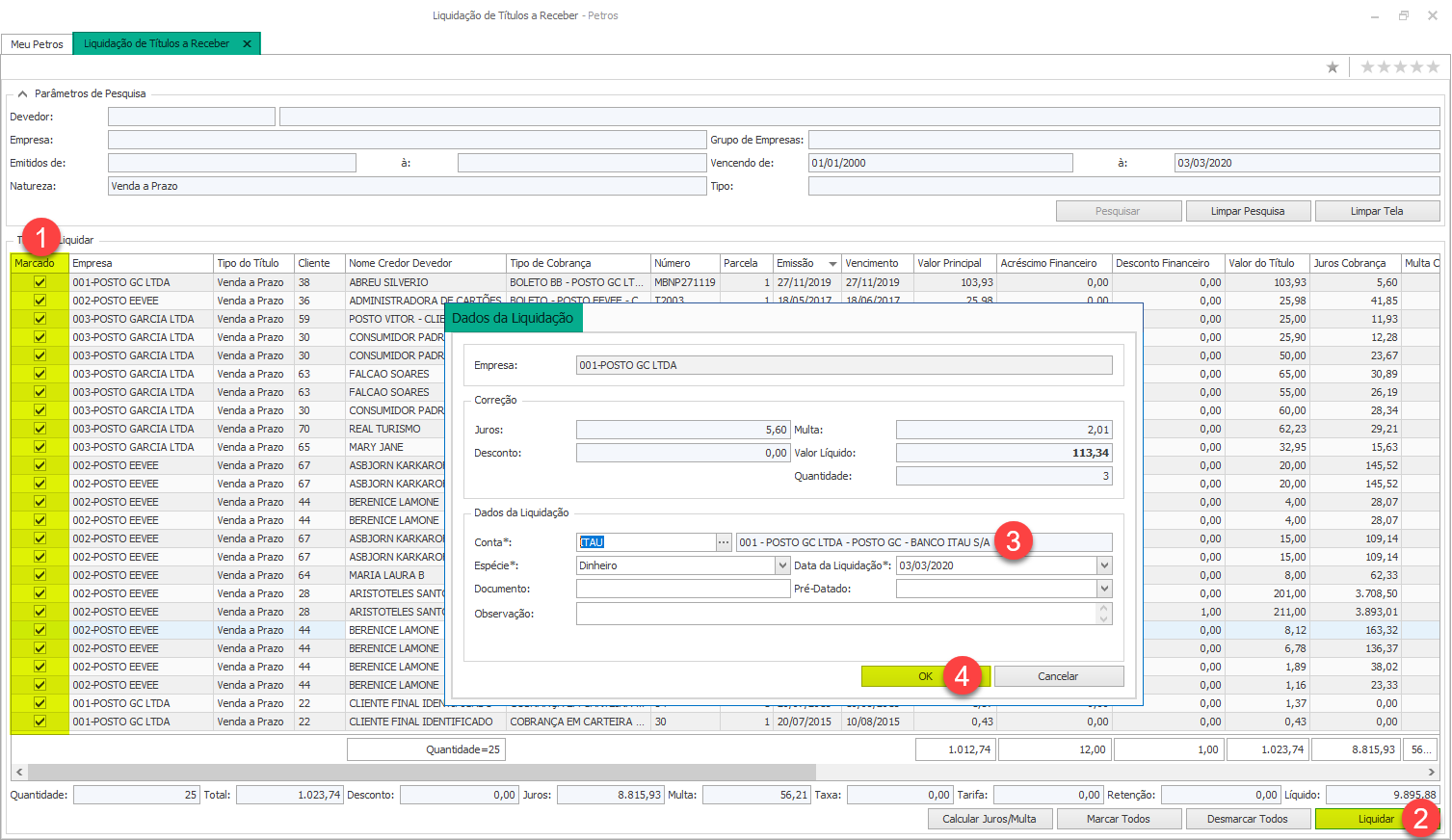Viewport: 1452px width, 840px height.
Task: Open the Espécie dropdown
Action: pyautogui.click(x=782, y=565)
